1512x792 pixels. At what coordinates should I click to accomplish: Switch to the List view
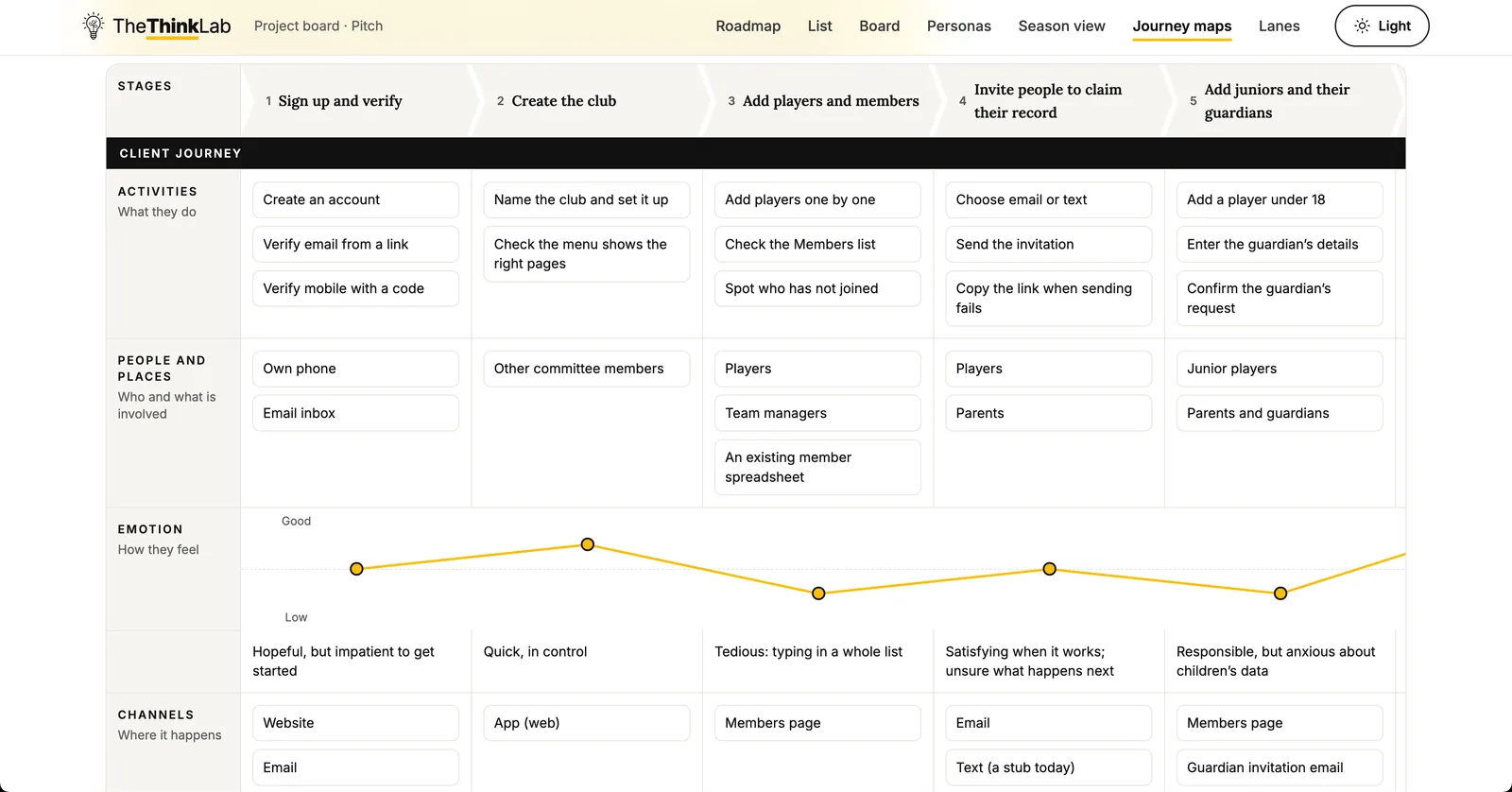(819, 26)
